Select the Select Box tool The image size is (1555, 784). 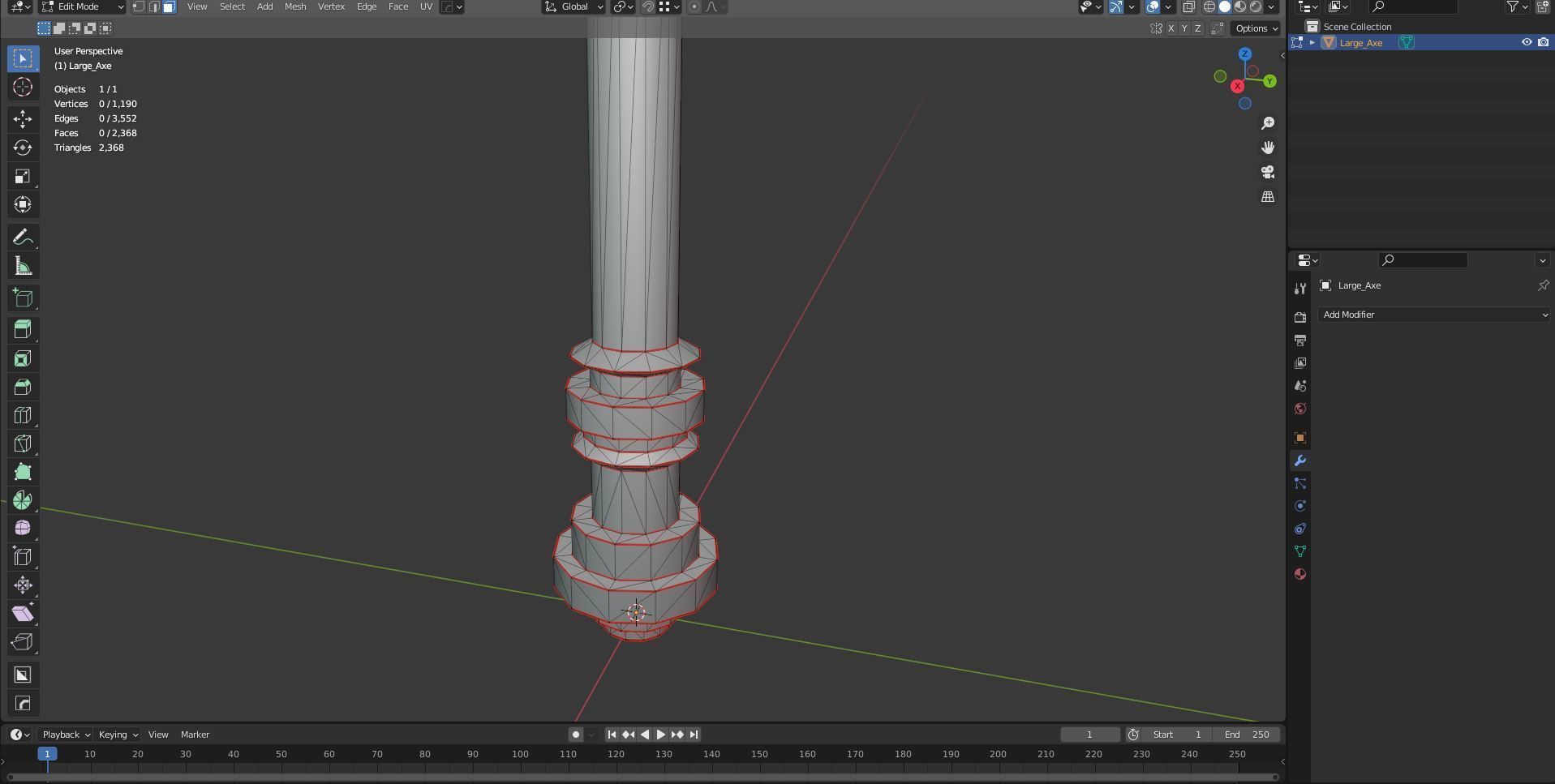23,58
